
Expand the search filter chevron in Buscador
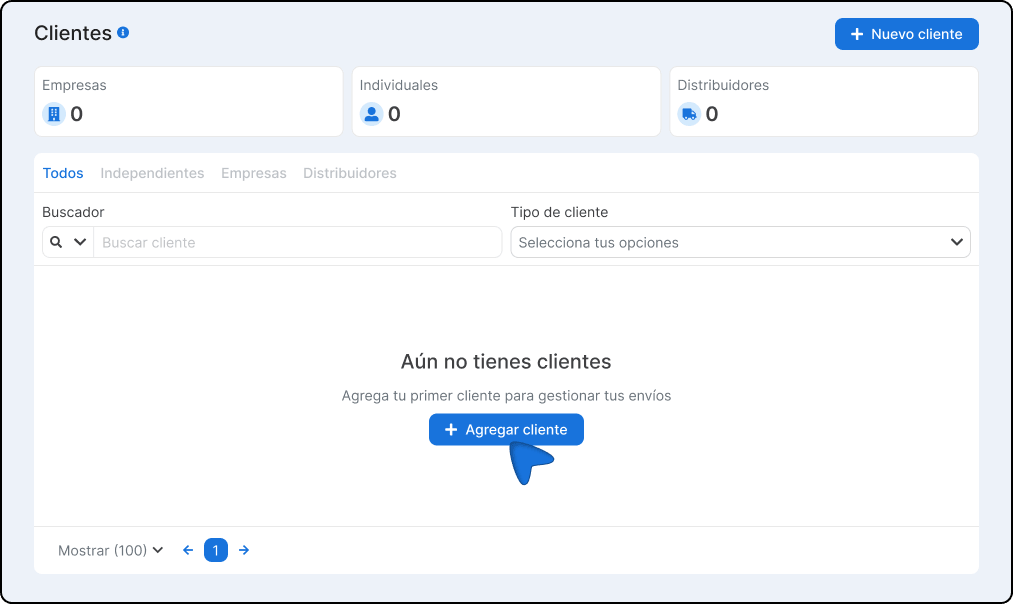coord(80,242)
